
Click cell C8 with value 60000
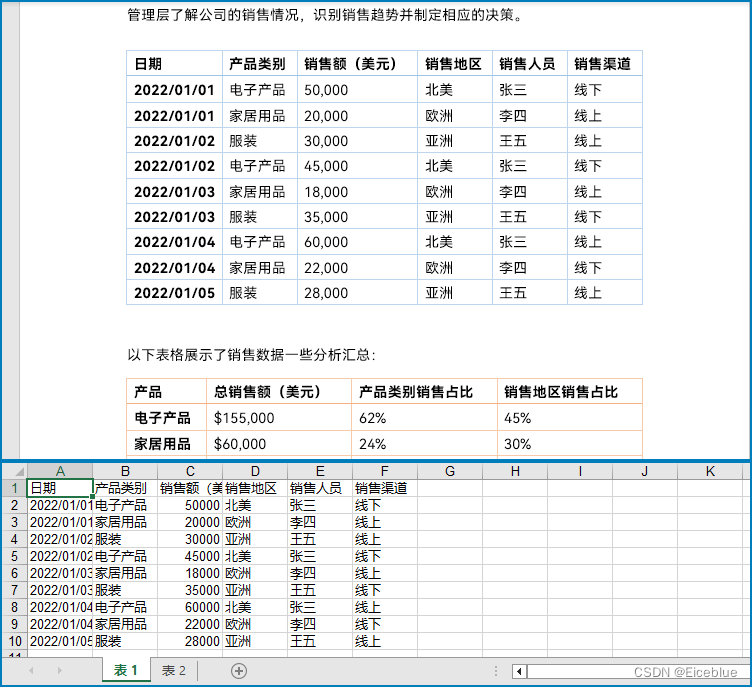coord(190,607)
